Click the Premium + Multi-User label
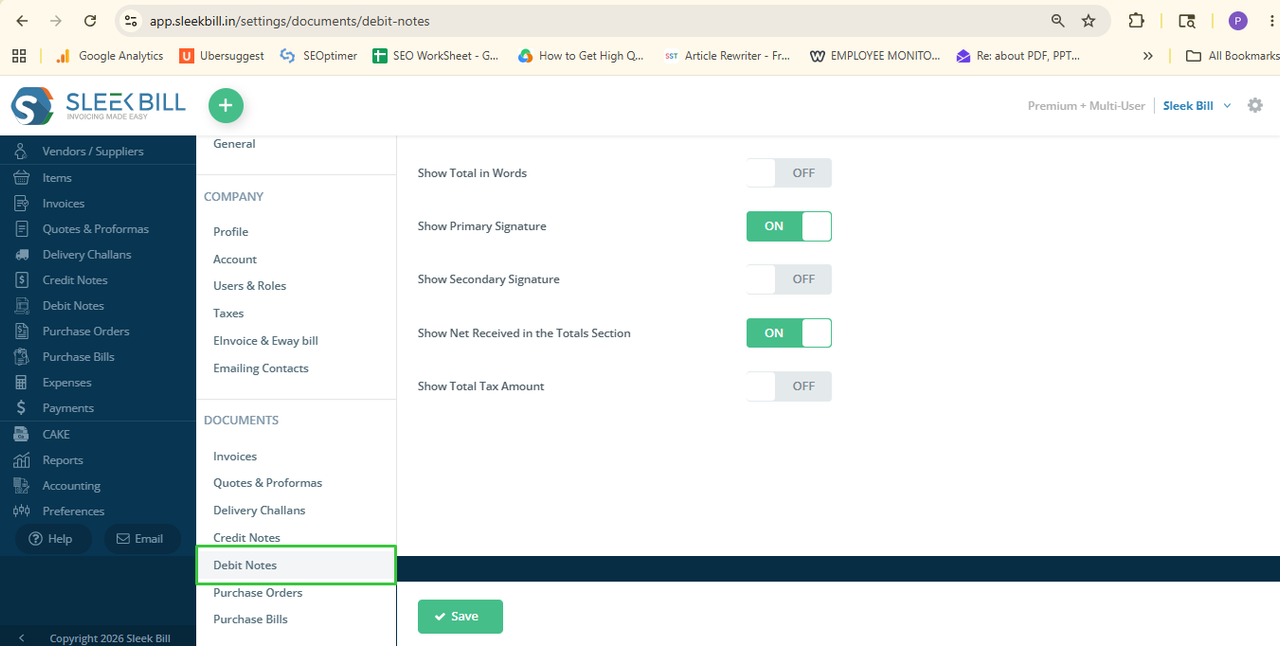Image resolution: width=1280 pixels, height=646 pixels. click(x=1086, y=106)
